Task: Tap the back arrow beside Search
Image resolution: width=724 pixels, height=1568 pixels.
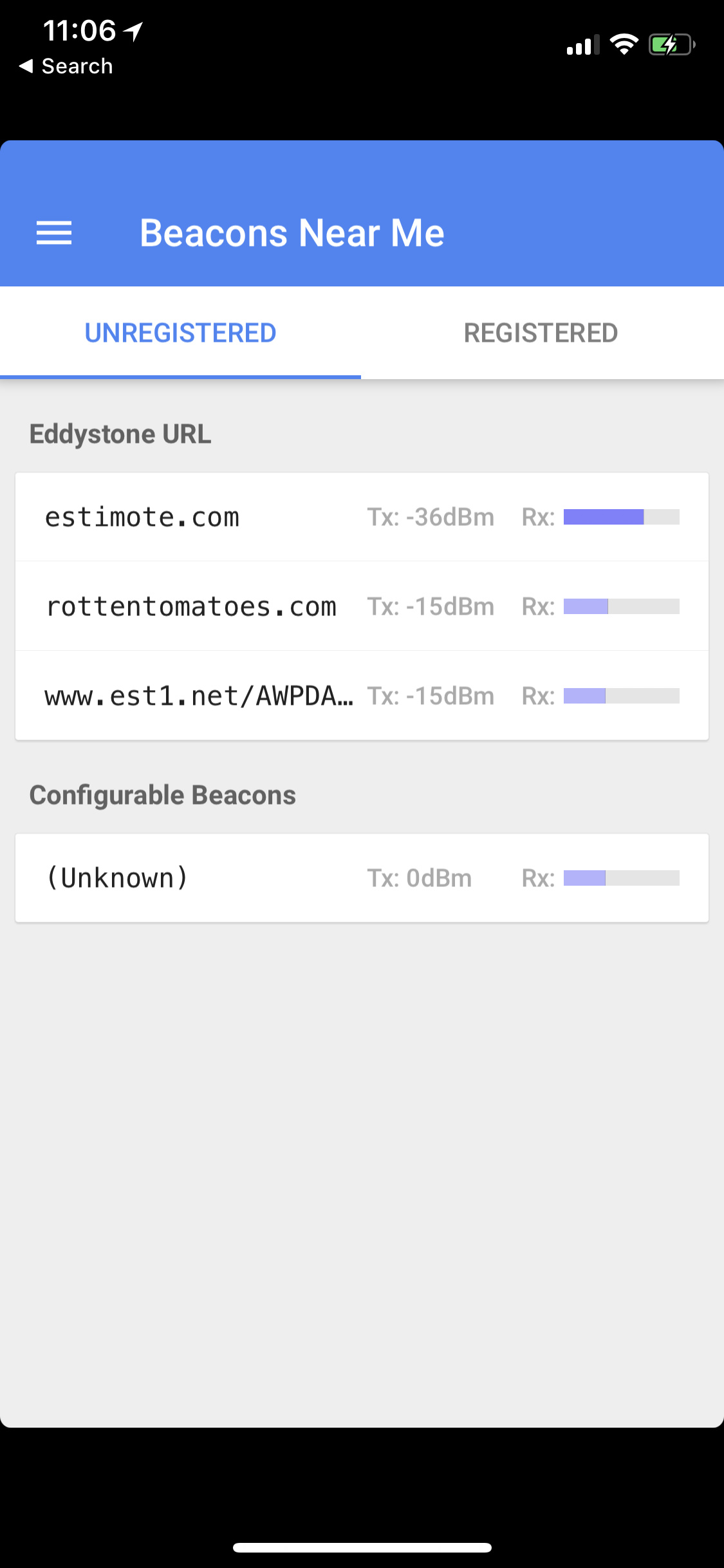Action: point(26,66)
